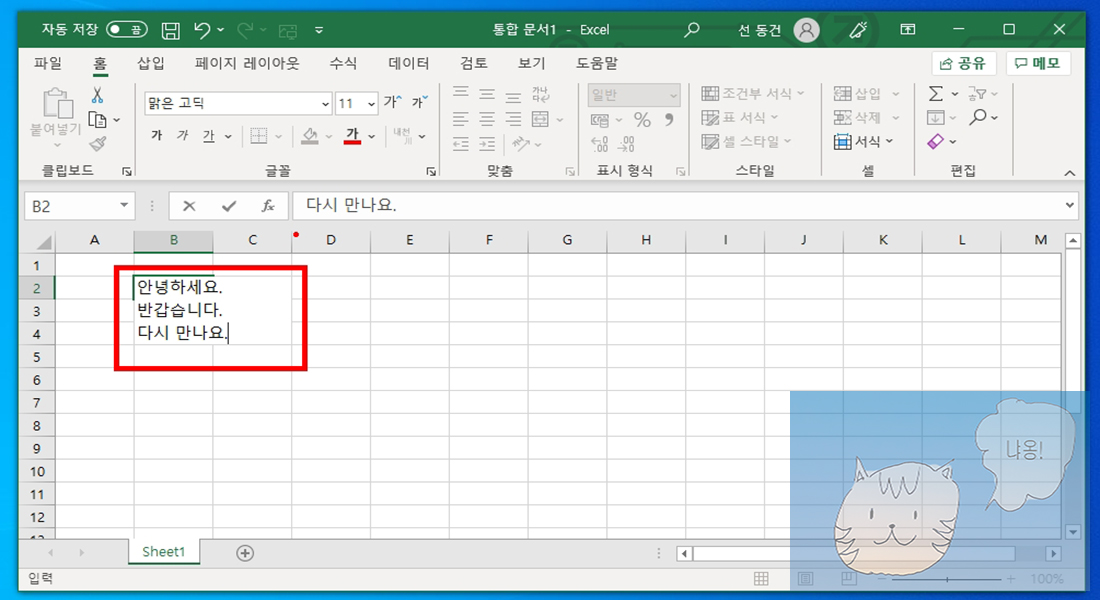Open the user account avatar
The image size is (1100, 600).
pos(806,29)
